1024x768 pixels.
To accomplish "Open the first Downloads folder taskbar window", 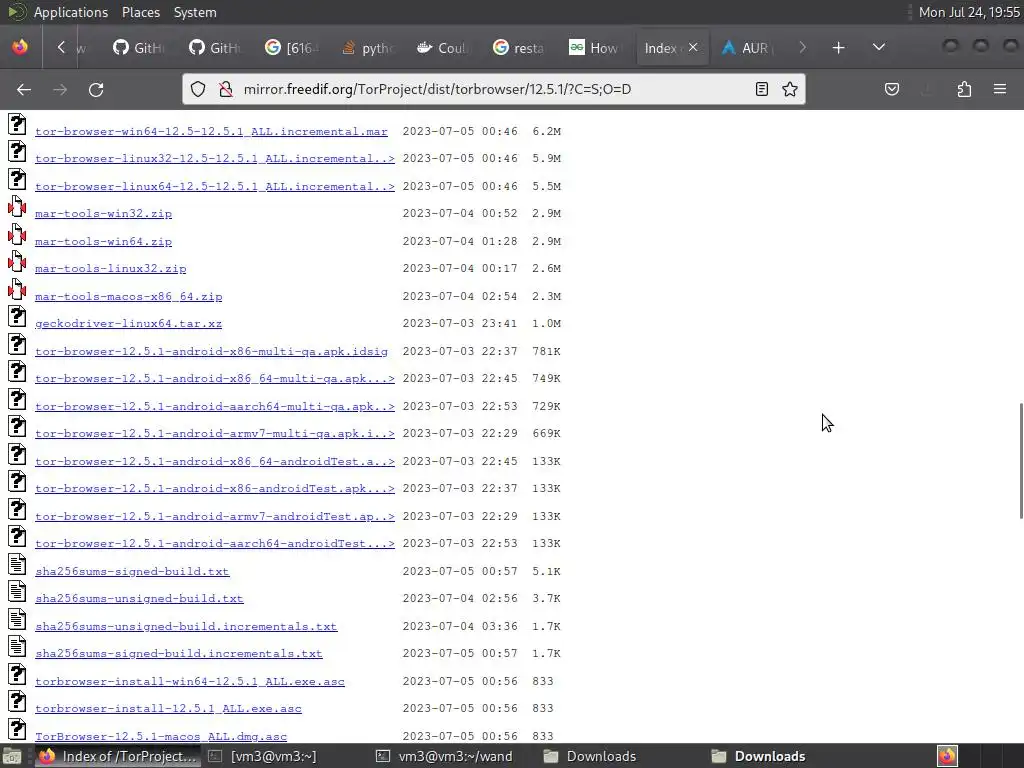I will click(x=590, y=756).
